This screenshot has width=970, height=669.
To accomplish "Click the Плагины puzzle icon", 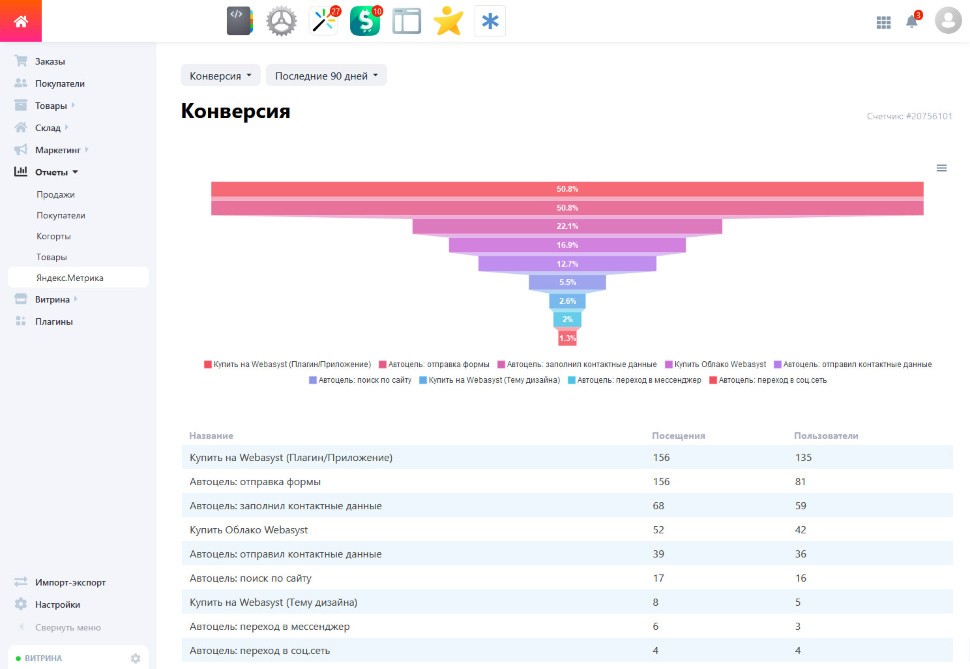I will tap(21, 321).
